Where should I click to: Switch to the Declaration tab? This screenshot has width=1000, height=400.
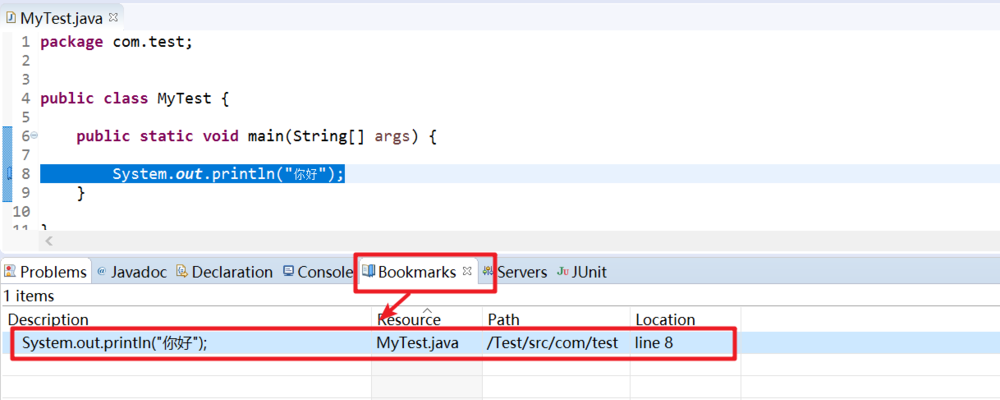coord(224,272)
